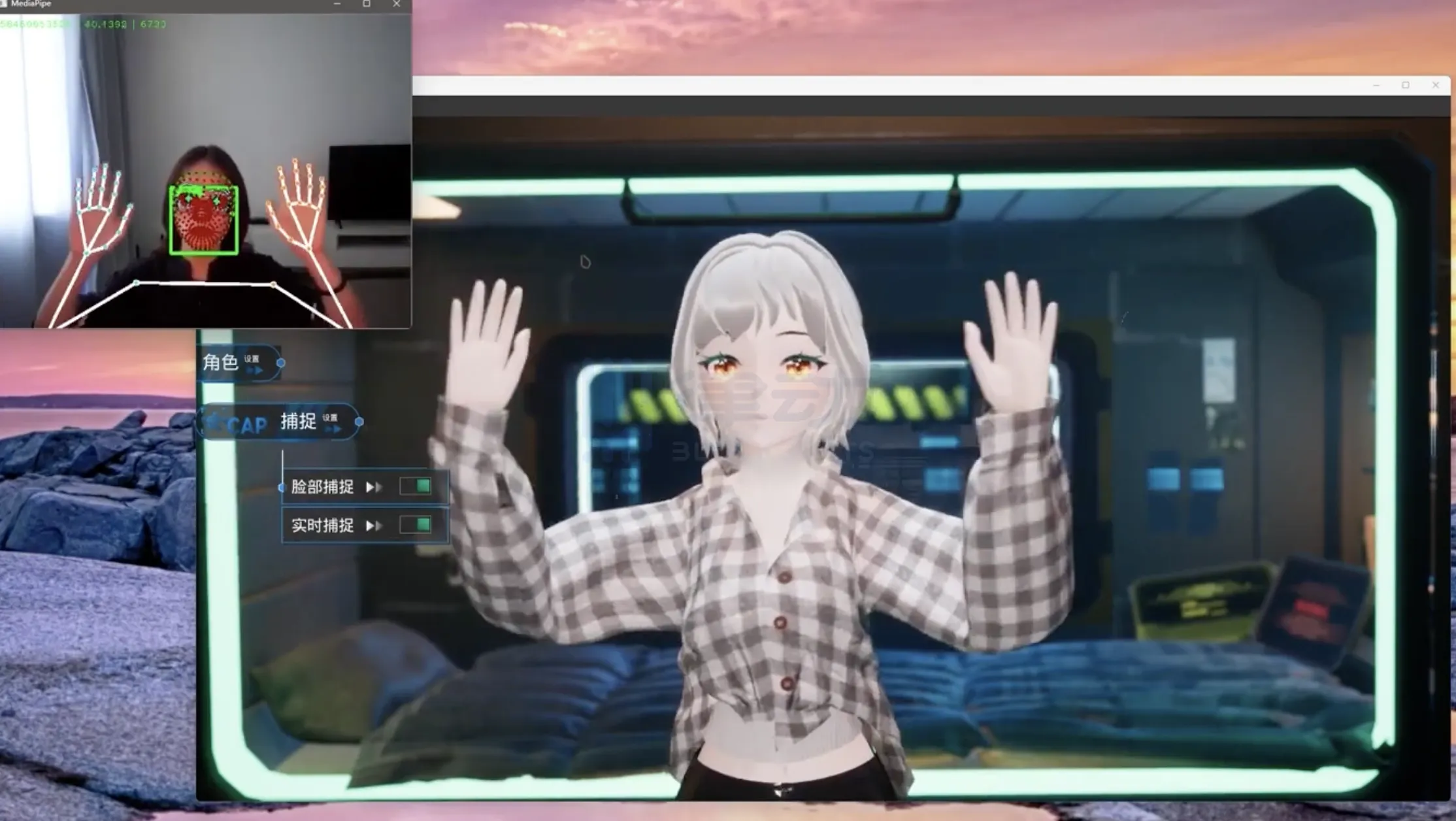
Task: Open the 捕捉 capture menu
Action: pyautogui.click(x=298, y=422)
